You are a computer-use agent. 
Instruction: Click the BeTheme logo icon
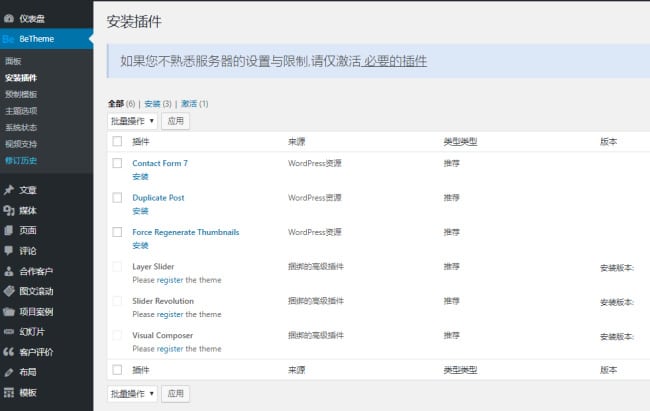click(x=9, y=39)
